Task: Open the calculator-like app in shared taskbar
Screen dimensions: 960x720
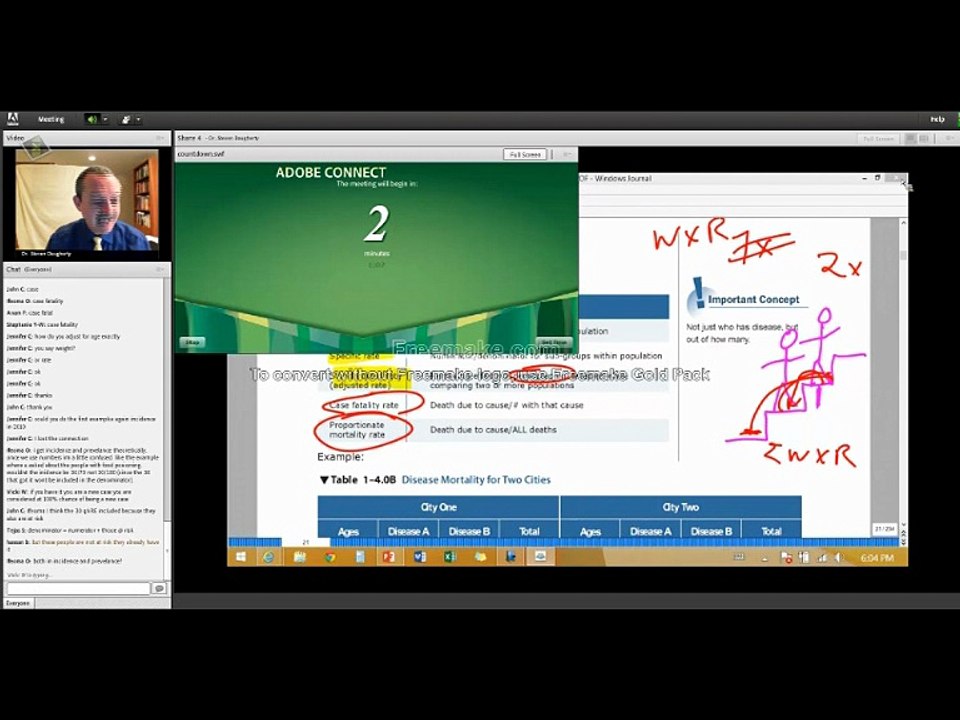Action: tap(359, 557)
